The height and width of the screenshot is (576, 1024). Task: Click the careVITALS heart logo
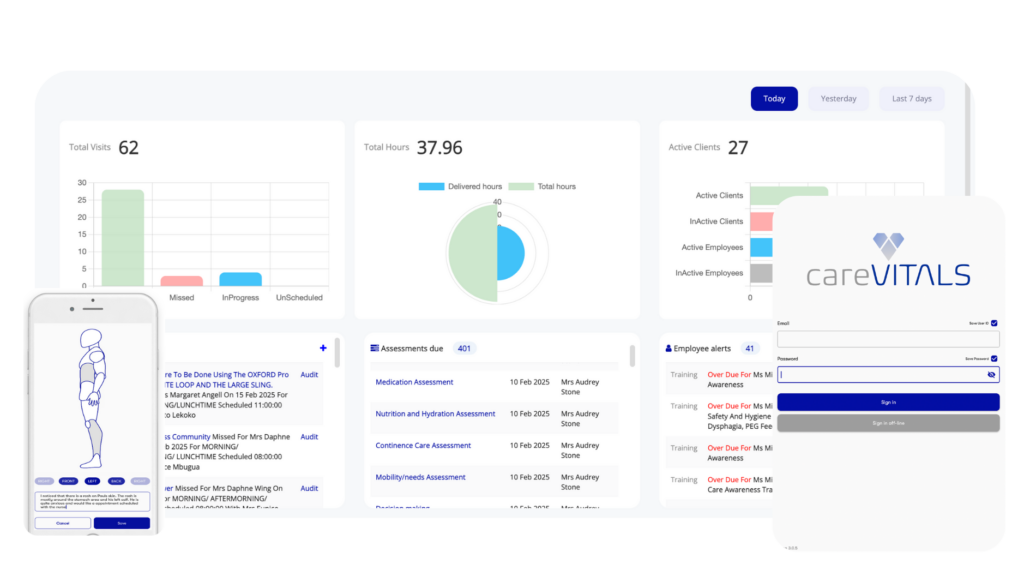tap(888, 245)
